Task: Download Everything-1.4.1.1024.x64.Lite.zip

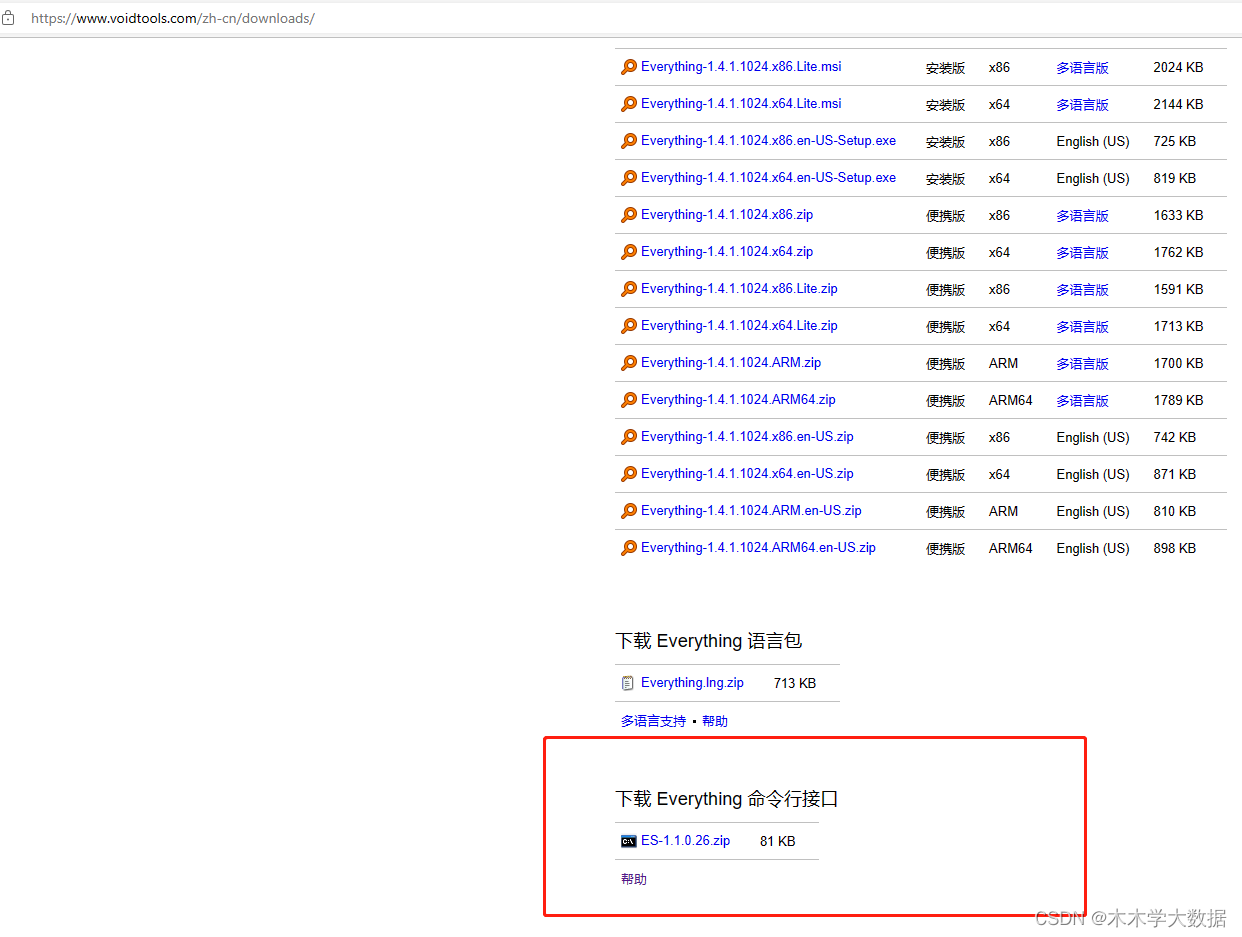Action: (739, 326)
